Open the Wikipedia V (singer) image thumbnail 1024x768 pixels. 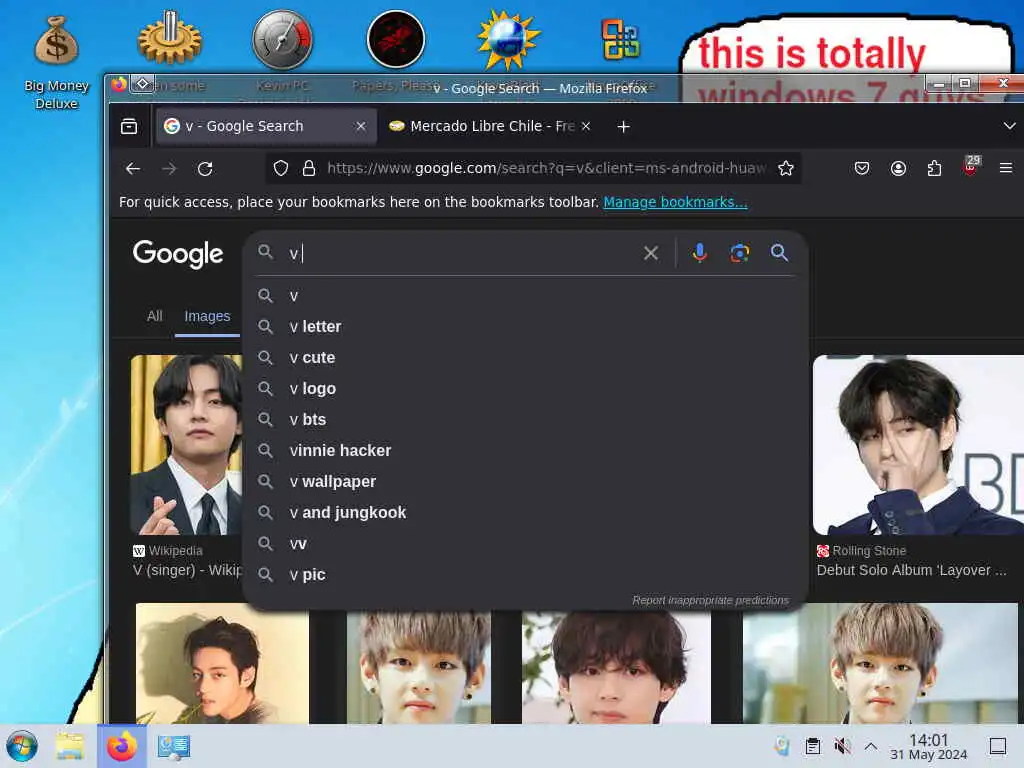click(186, 445)
